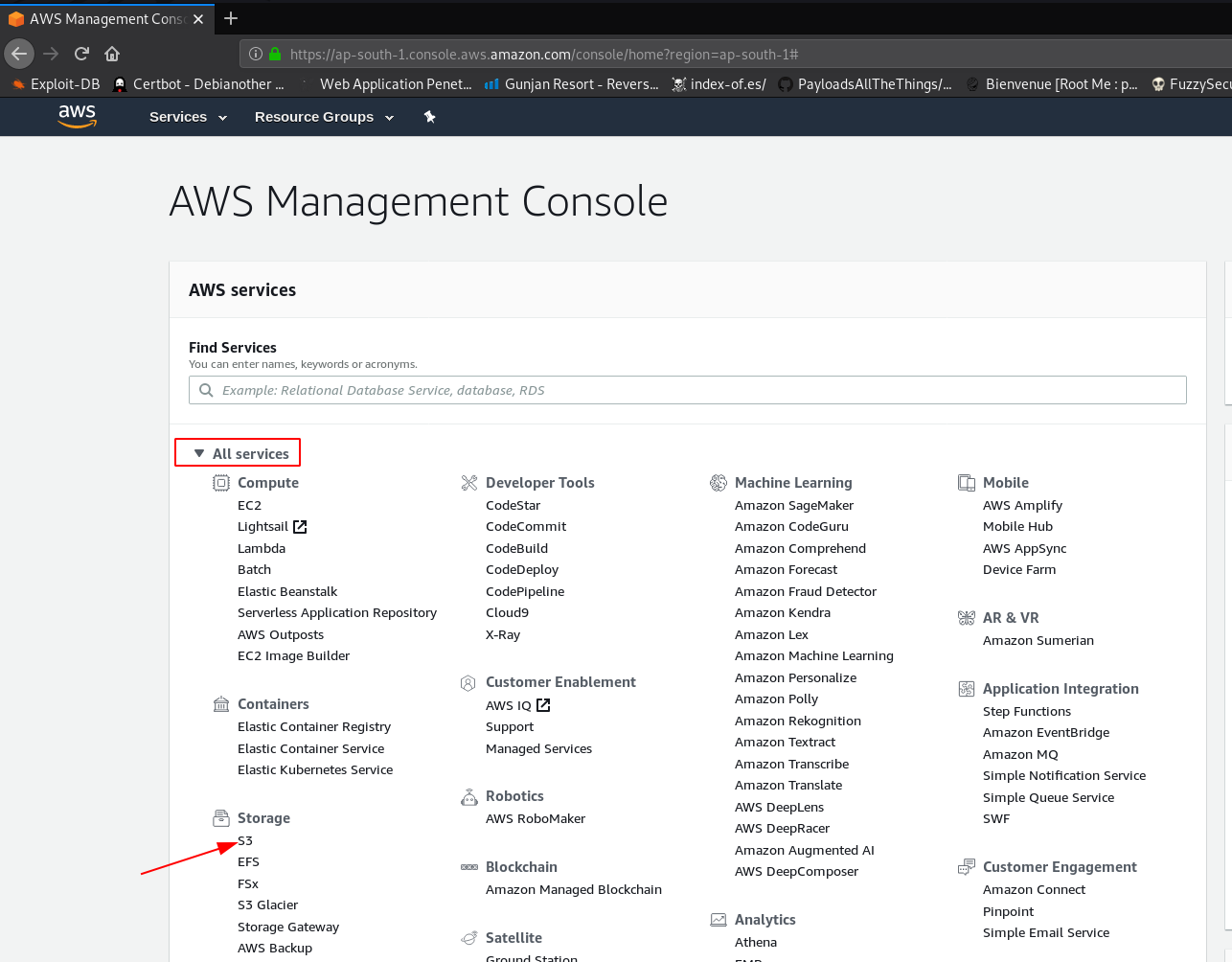1232x962 pixels.
Task: Click the external link icon beside Lightsail
Action: click(x=300, y=527)
